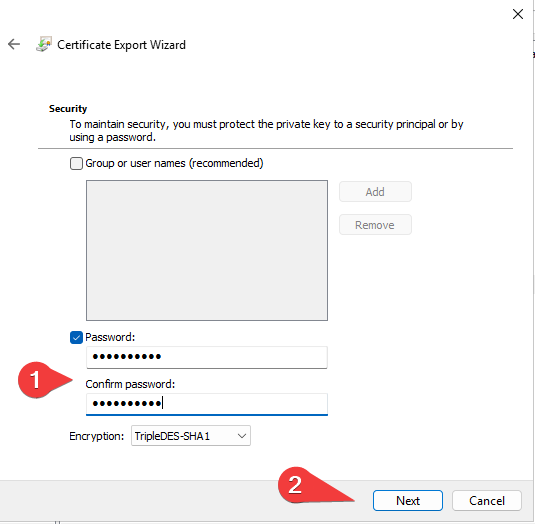
Task: Focus the Password input field
Action: point(207,357)
